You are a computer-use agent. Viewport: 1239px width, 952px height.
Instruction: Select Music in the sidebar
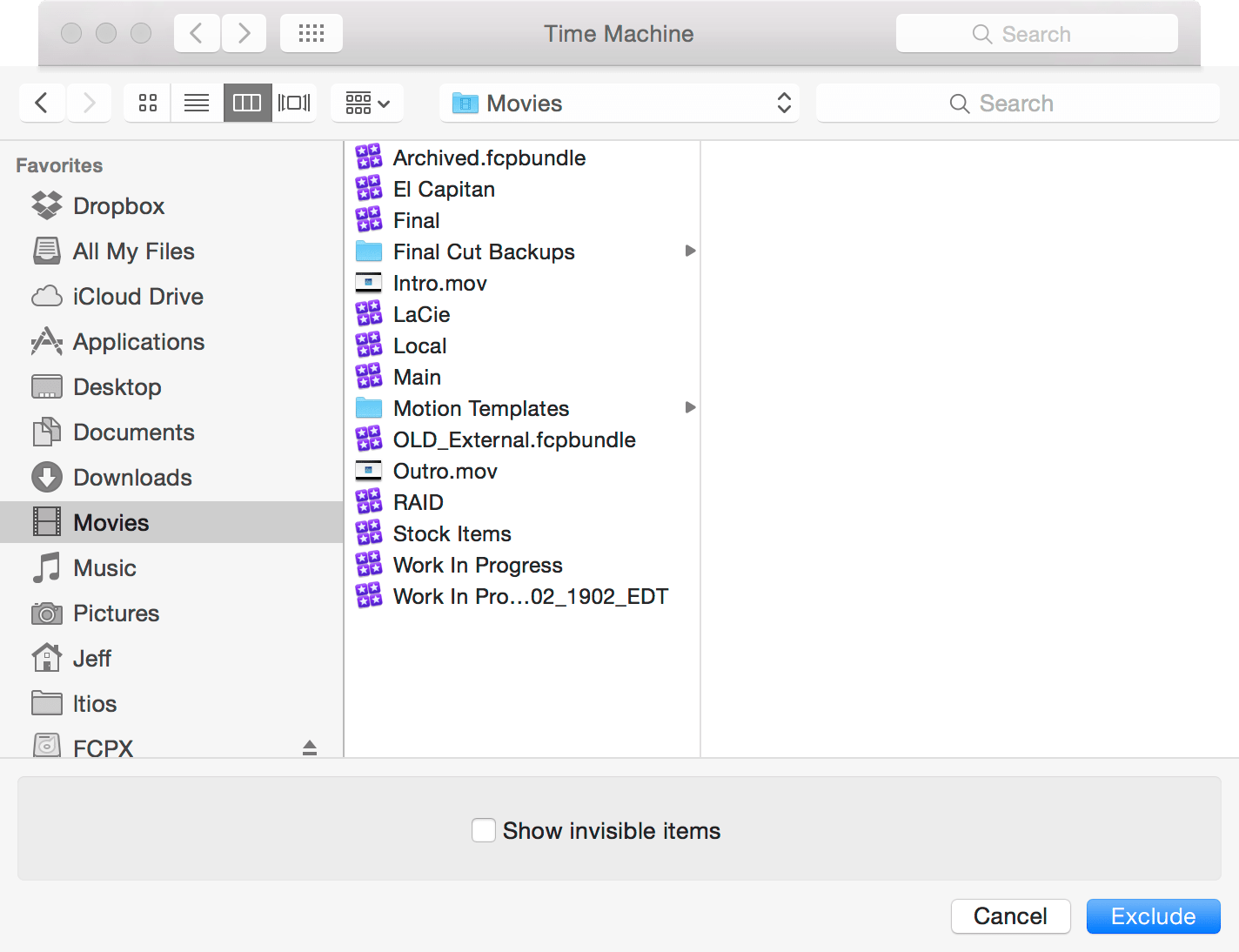104,567
